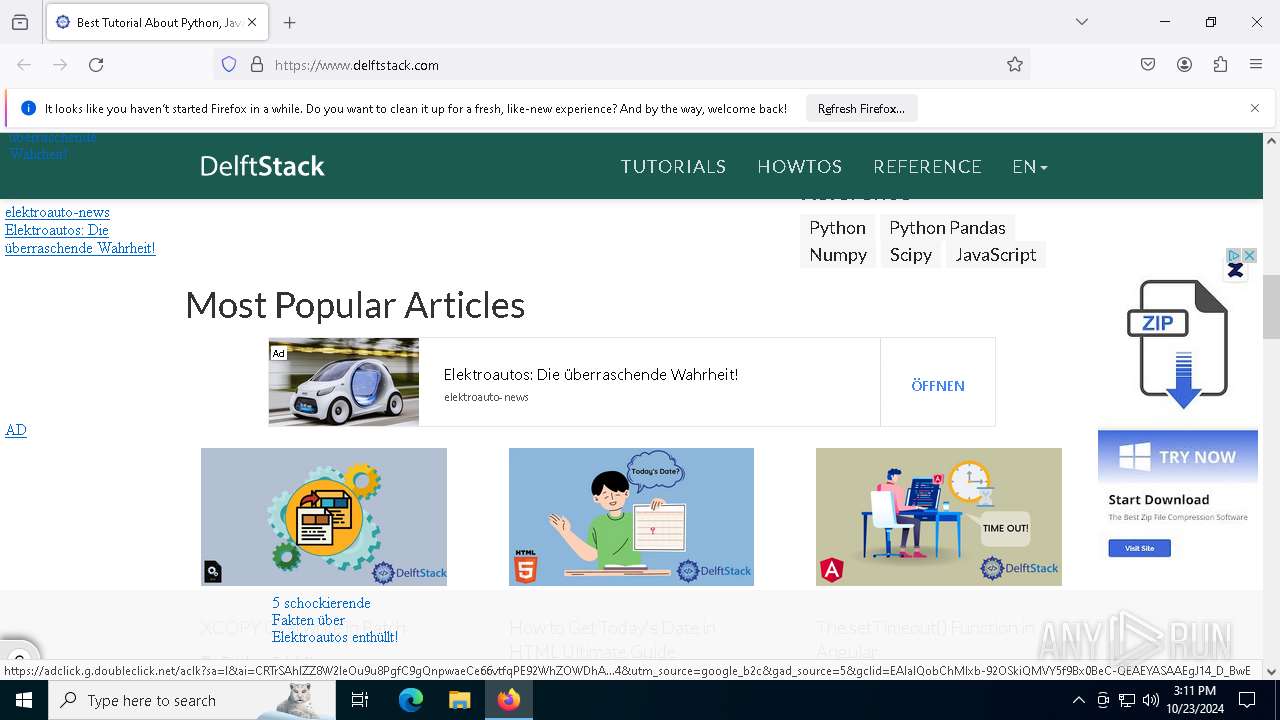Select the JavaScript tag
This screenshot has width=1280, height=720.
click(995, 255)
